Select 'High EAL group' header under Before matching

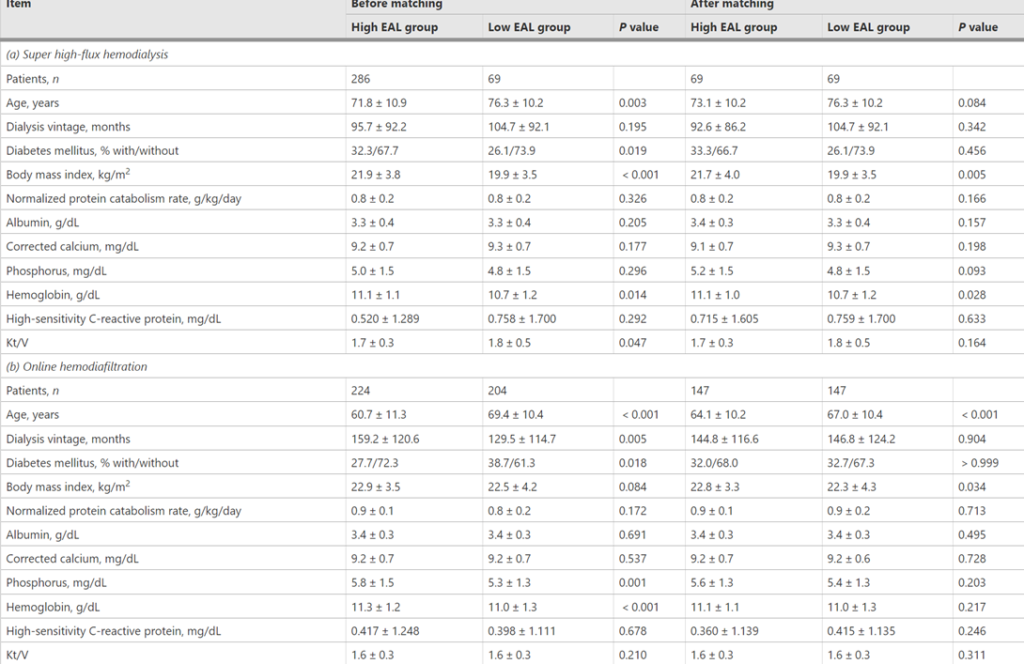pos(394,27)
